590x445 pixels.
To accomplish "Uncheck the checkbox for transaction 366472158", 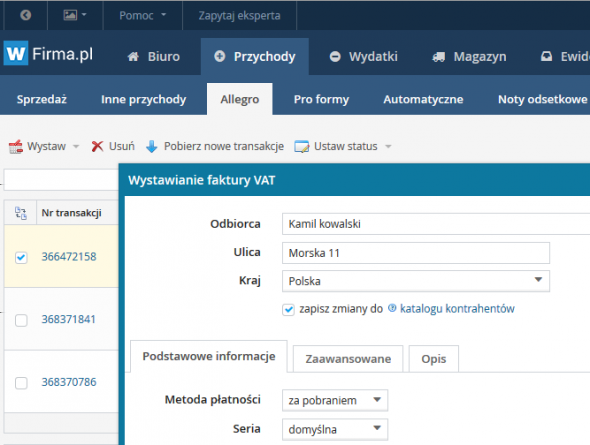I will tap(21, 257).
